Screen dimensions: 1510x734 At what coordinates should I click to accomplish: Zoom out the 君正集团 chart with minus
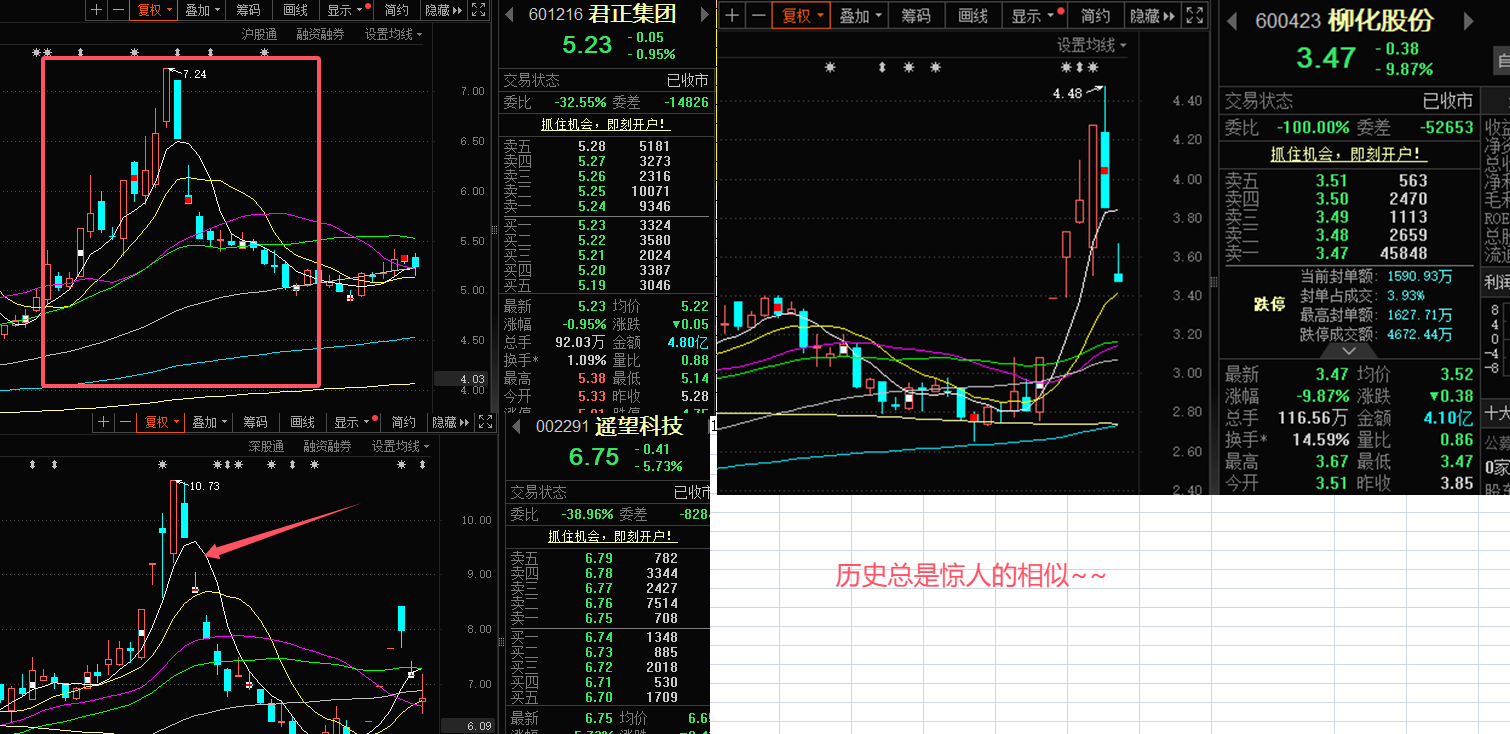[x=117, y=10]
